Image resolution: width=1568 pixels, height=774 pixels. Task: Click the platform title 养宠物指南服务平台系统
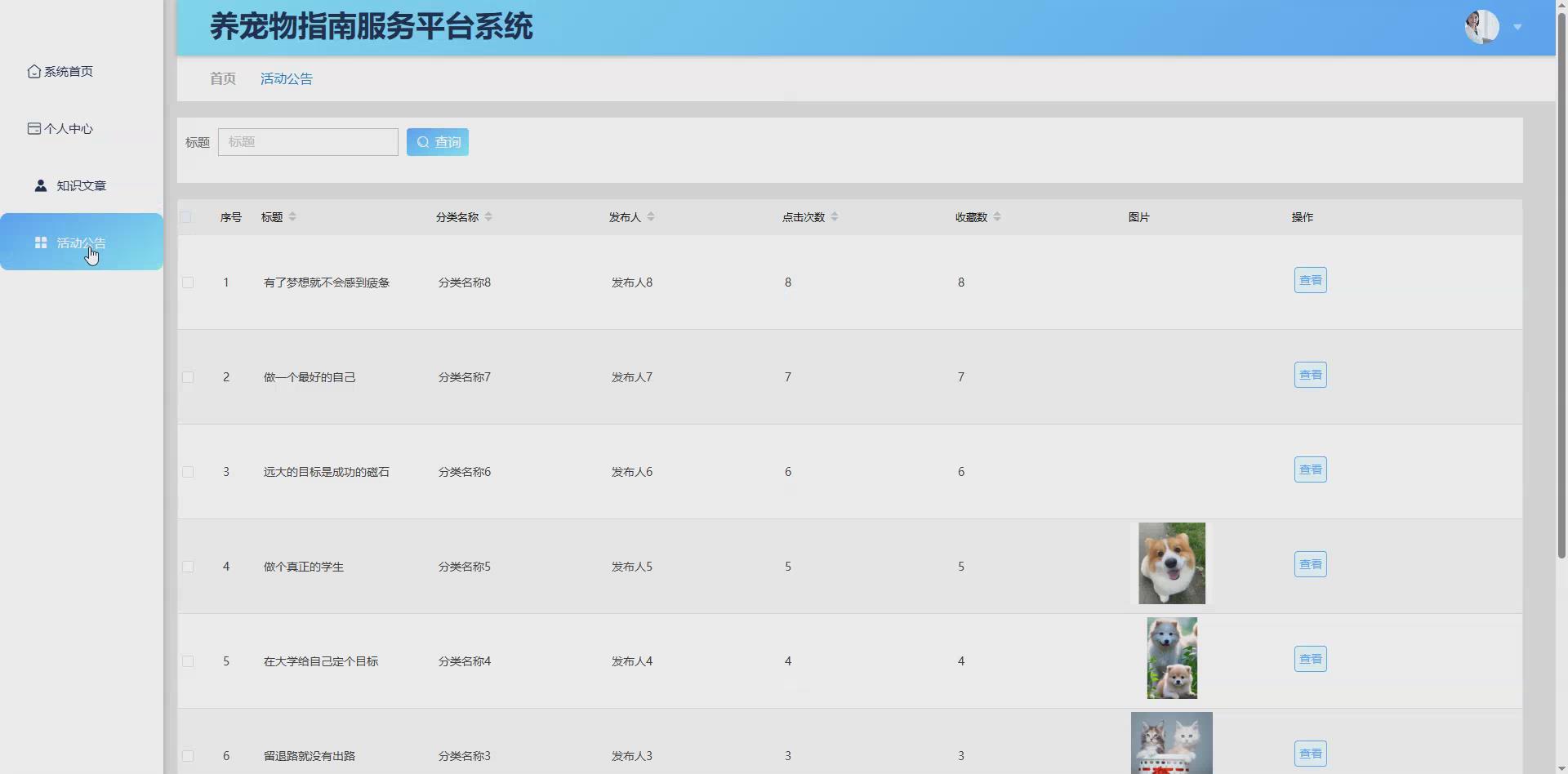pyautogui.click(x=372, y=27)
